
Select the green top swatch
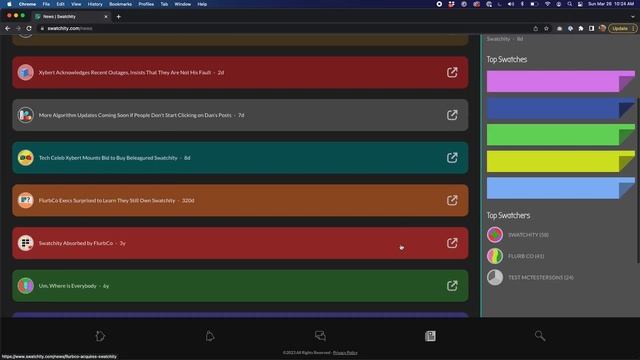click(561, 135)
